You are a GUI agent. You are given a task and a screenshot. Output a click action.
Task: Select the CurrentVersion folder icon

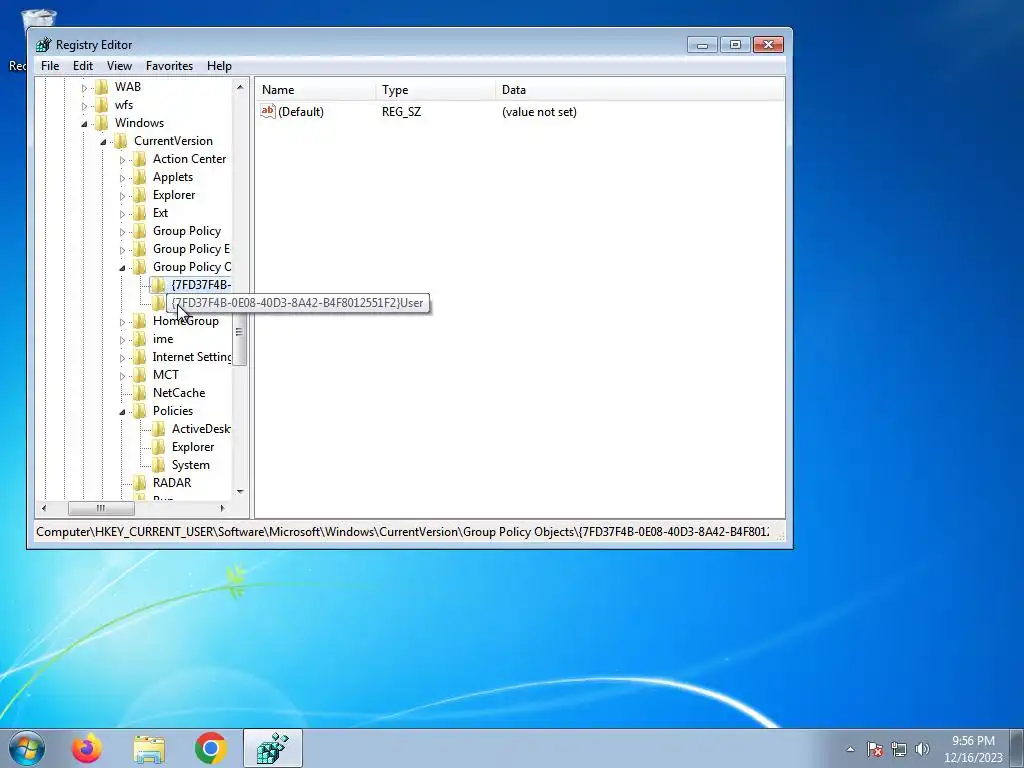point(120,140)
